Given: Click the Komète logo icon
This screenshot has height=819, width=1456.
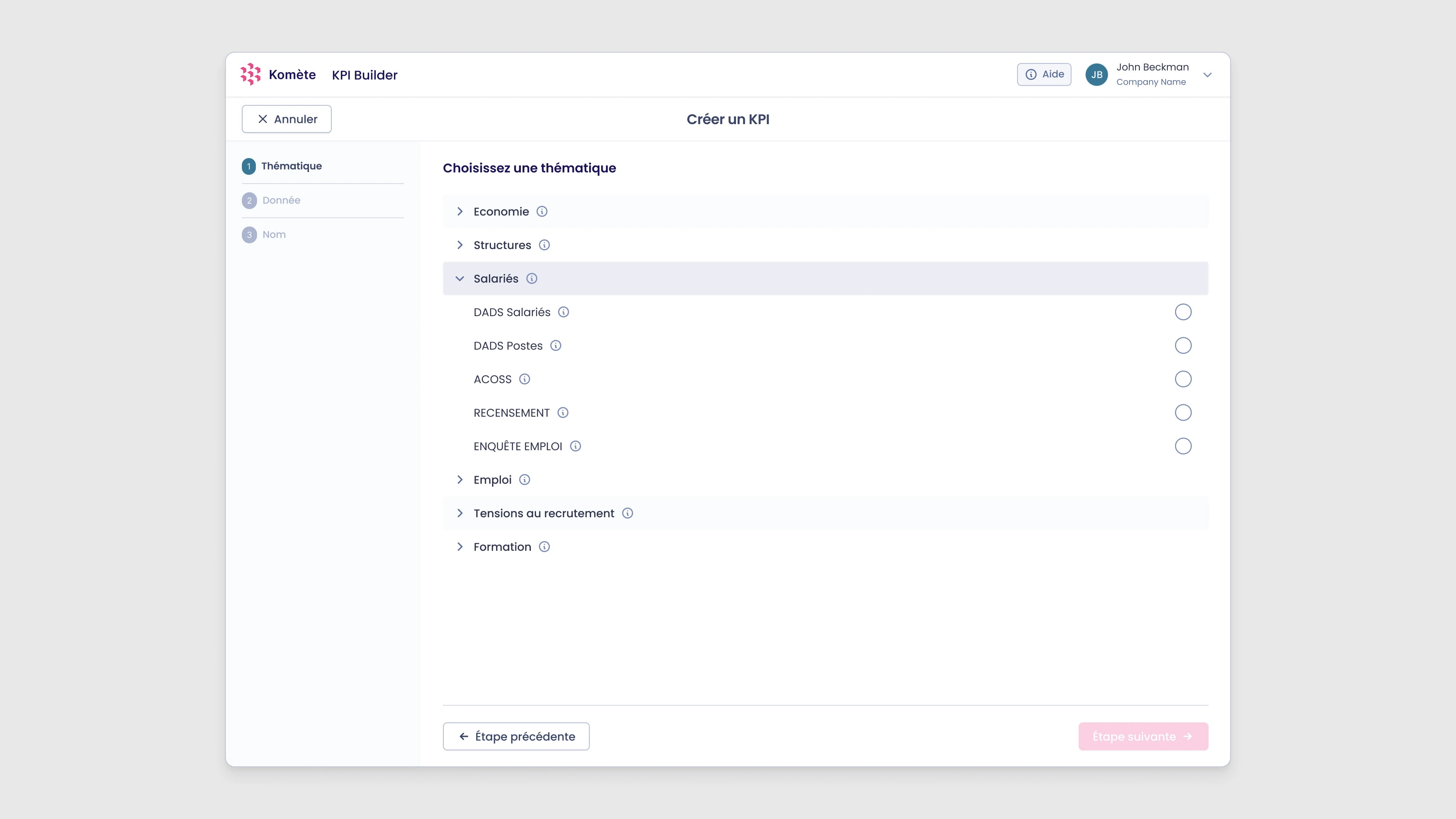Looking at the screenshot, I should tap(250, 74).
